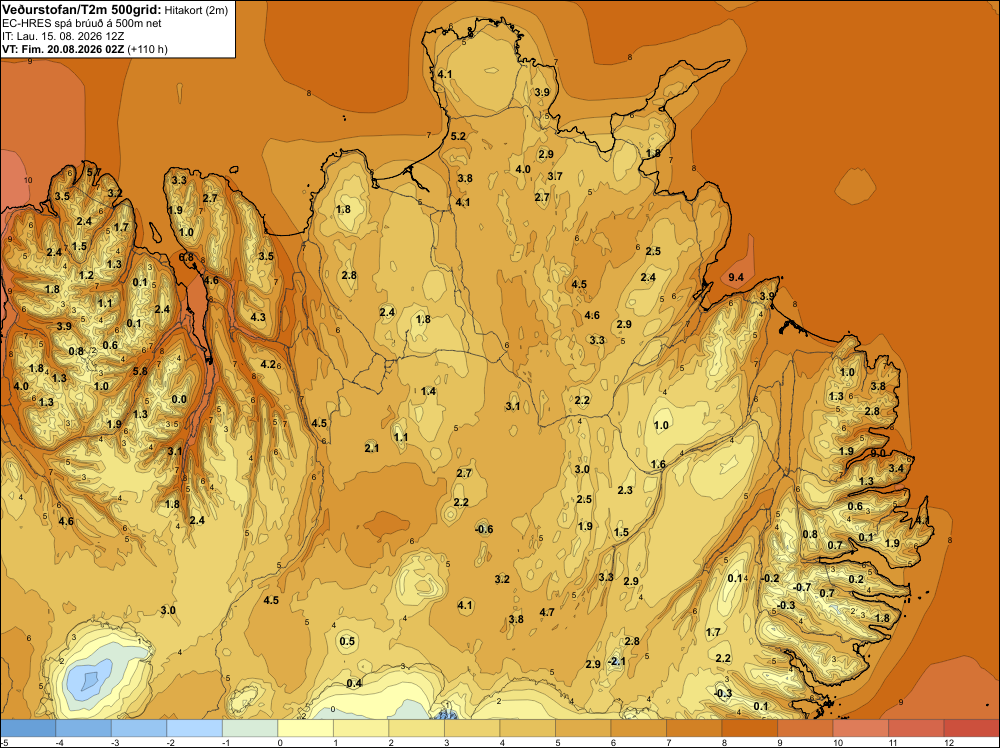Click the 2.3 temperature value on the map
The width and height of the screenshot is (1000, 748).
point(625,490)
